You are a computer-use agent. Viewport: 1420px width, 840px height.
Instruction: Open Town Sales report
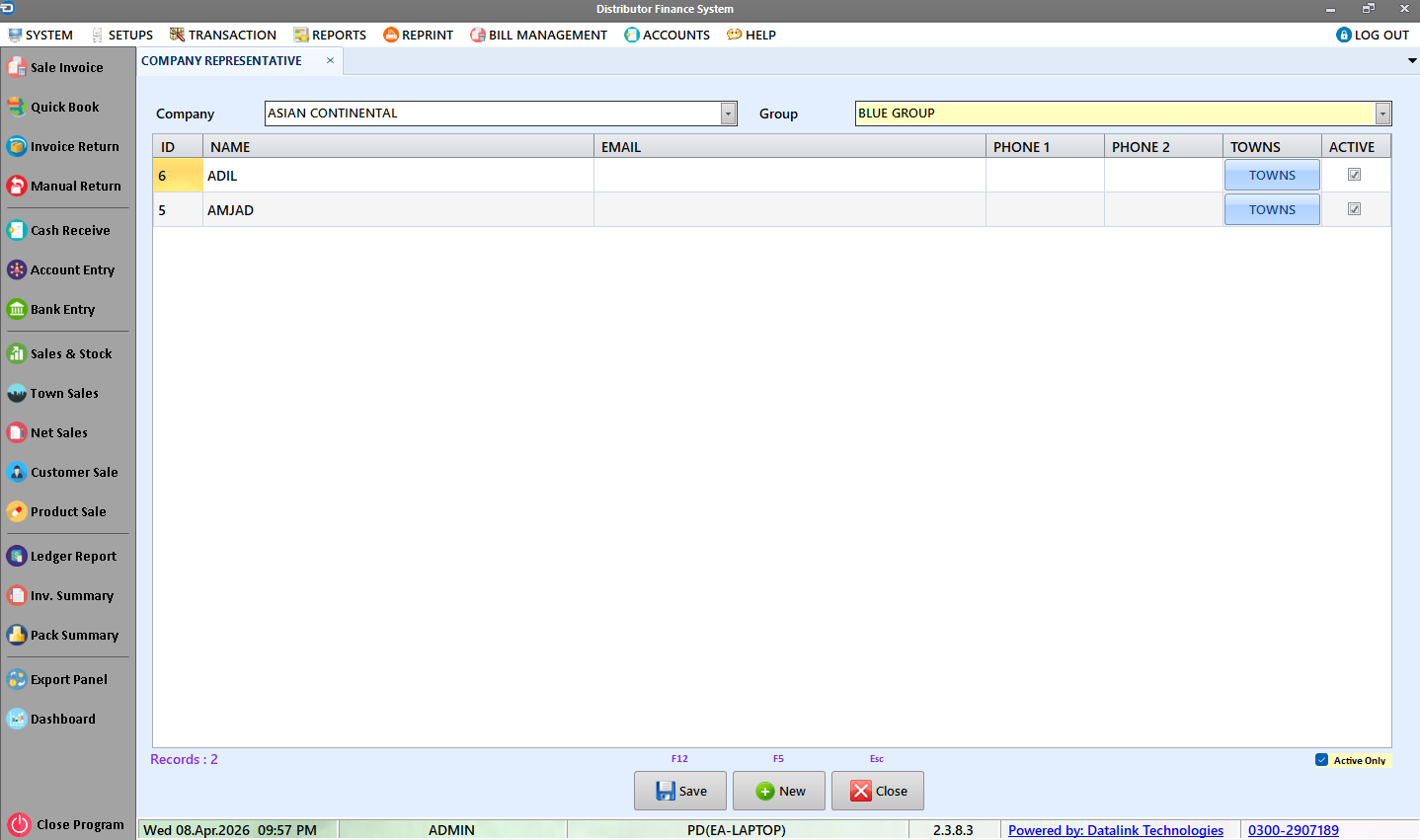tap(53, 393)
